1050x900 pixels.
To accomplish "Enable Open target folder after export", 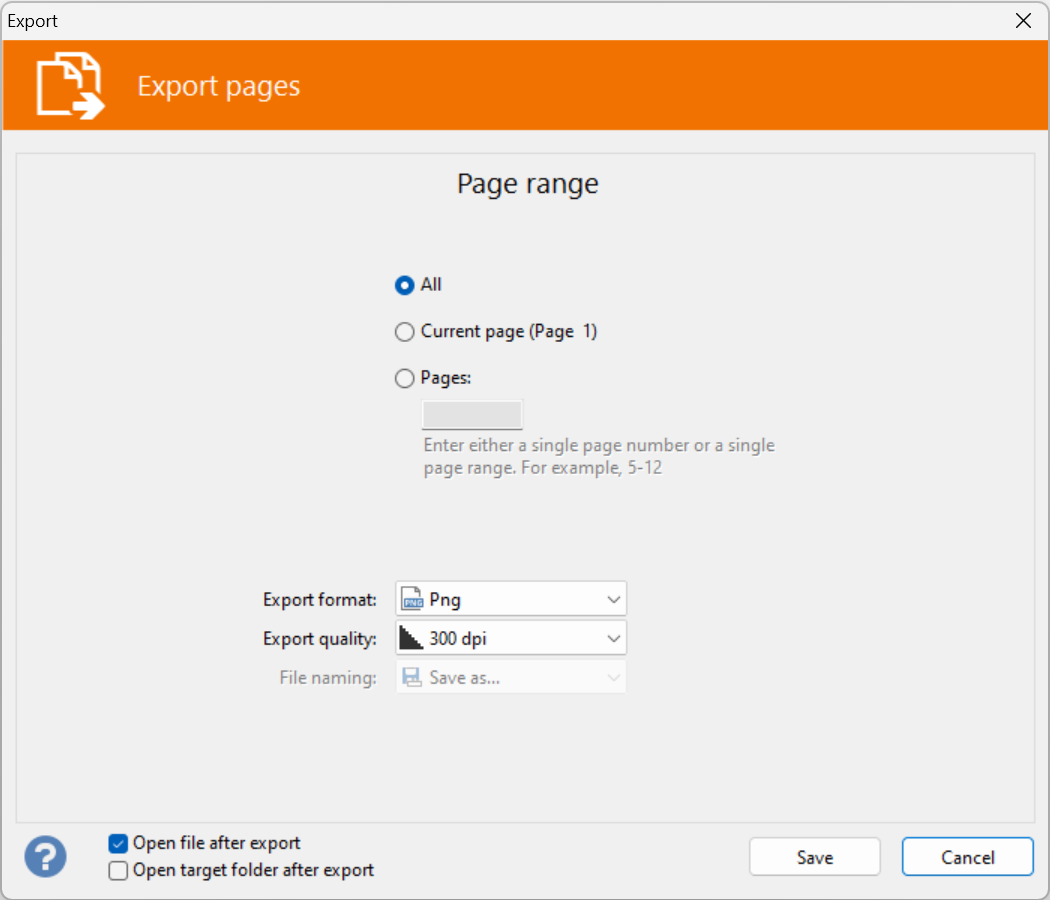I will (118, 871).
